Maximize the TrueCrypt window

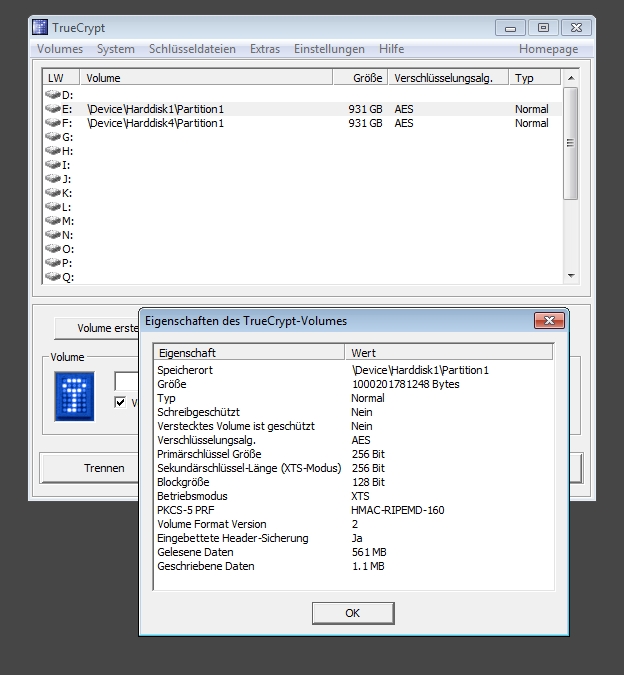click(543, 28)
